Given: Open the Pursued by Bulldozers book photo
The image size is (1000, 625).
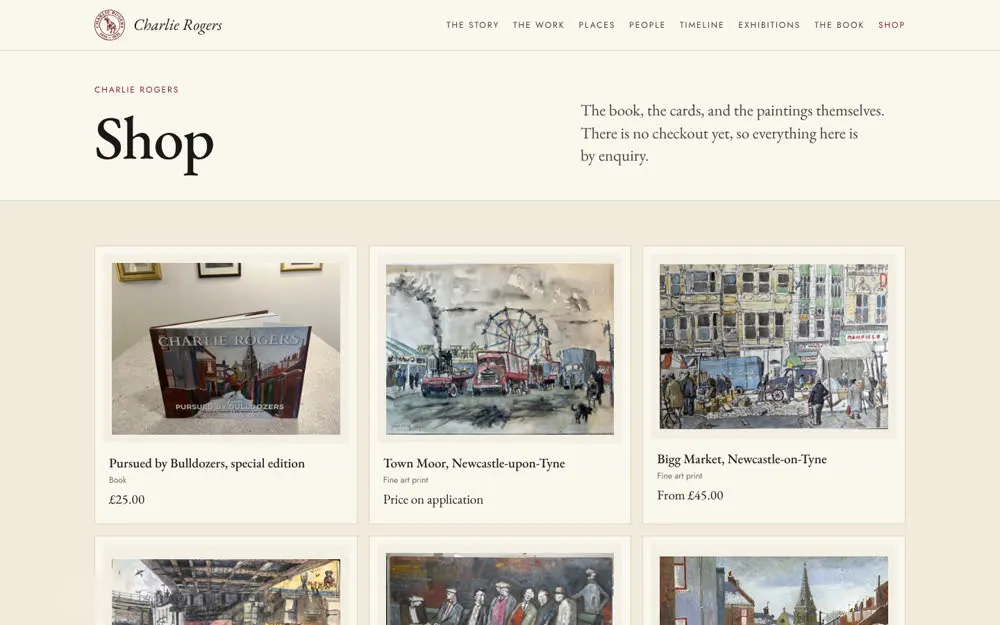Looking at the screenshot, I should point(226,349).
